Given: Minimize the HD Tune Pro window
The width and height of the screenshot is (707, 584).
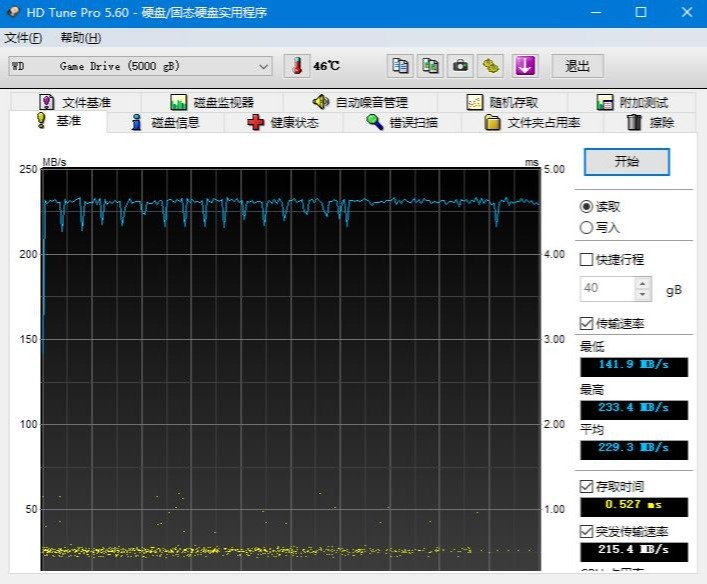Looking at the screenshot, I should (596, 12).
